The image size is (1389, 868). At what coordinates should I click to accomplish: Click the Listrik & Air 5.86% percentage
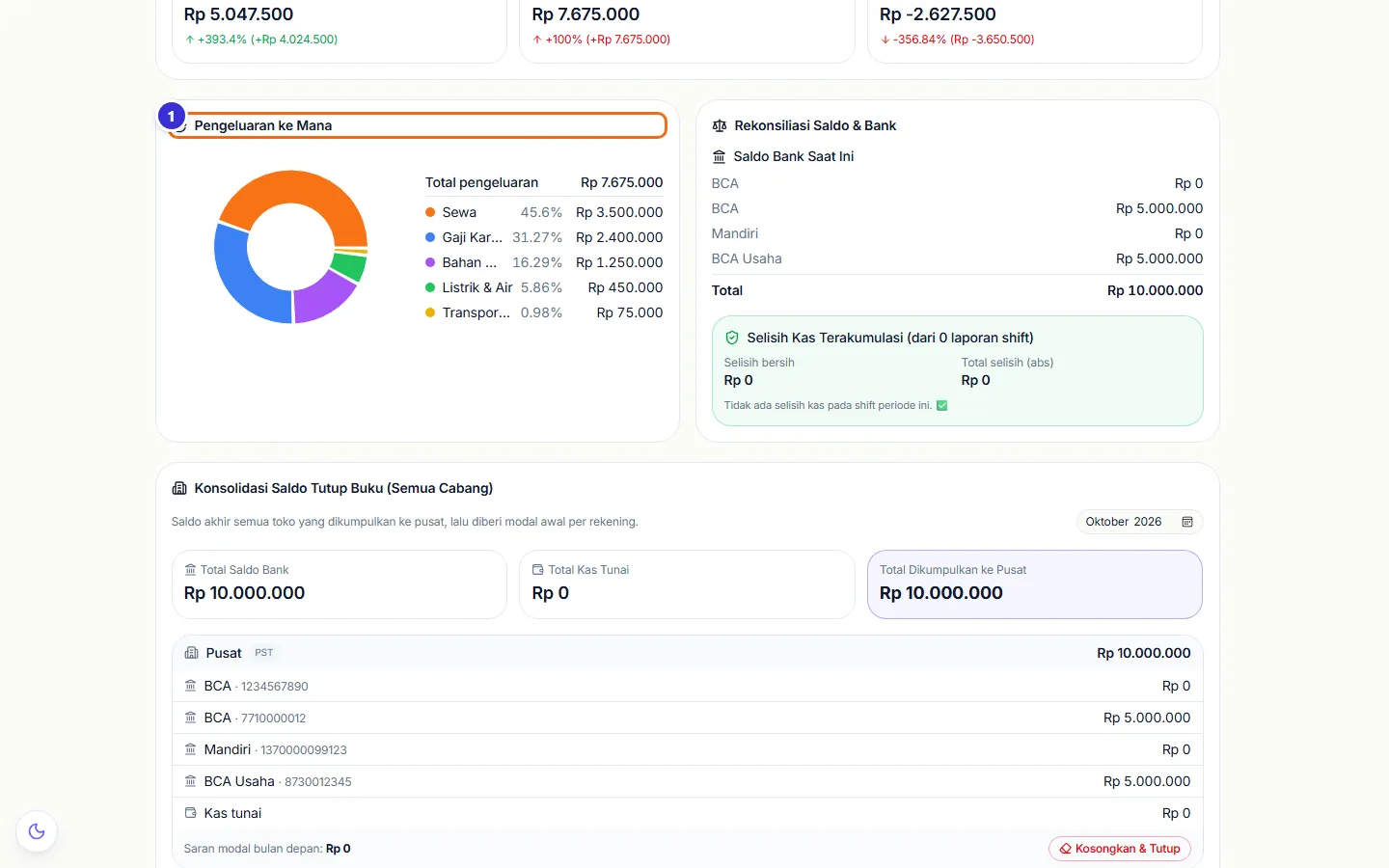(x=541, y=287)
